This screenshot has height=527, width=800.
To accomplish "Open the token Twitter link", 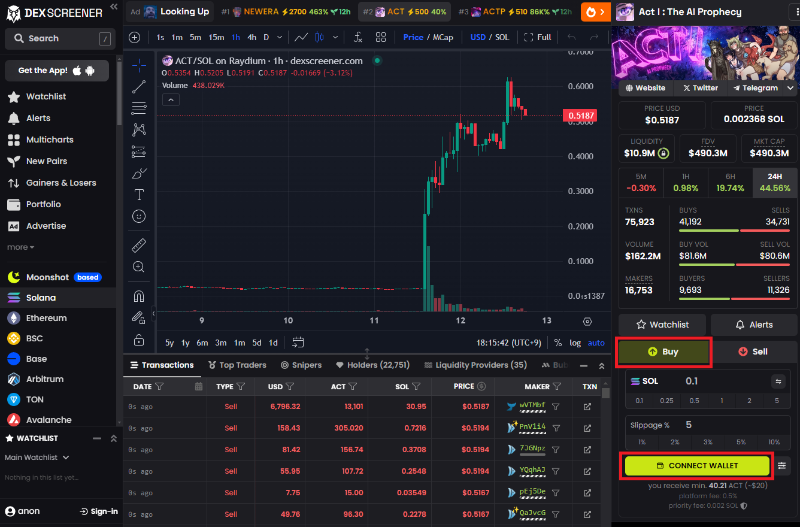I will 700,88.
